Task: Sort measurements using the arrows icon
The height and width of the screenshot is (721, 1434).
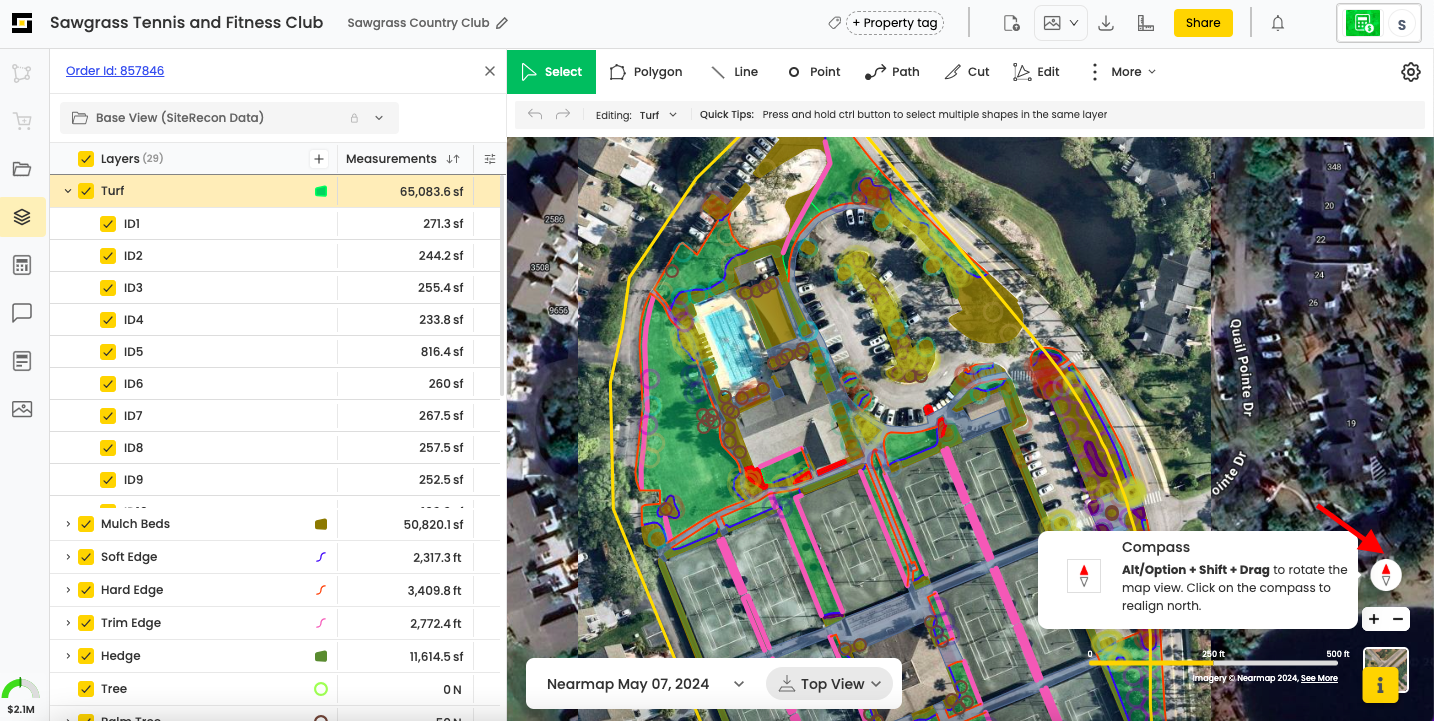Action: click(453, 159)
